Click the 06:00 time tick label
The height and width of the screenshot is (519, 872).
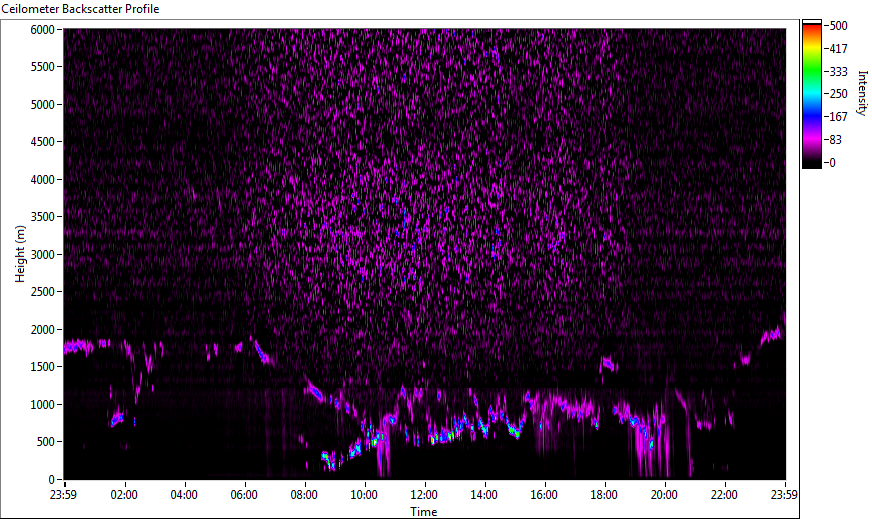[244, 495]
